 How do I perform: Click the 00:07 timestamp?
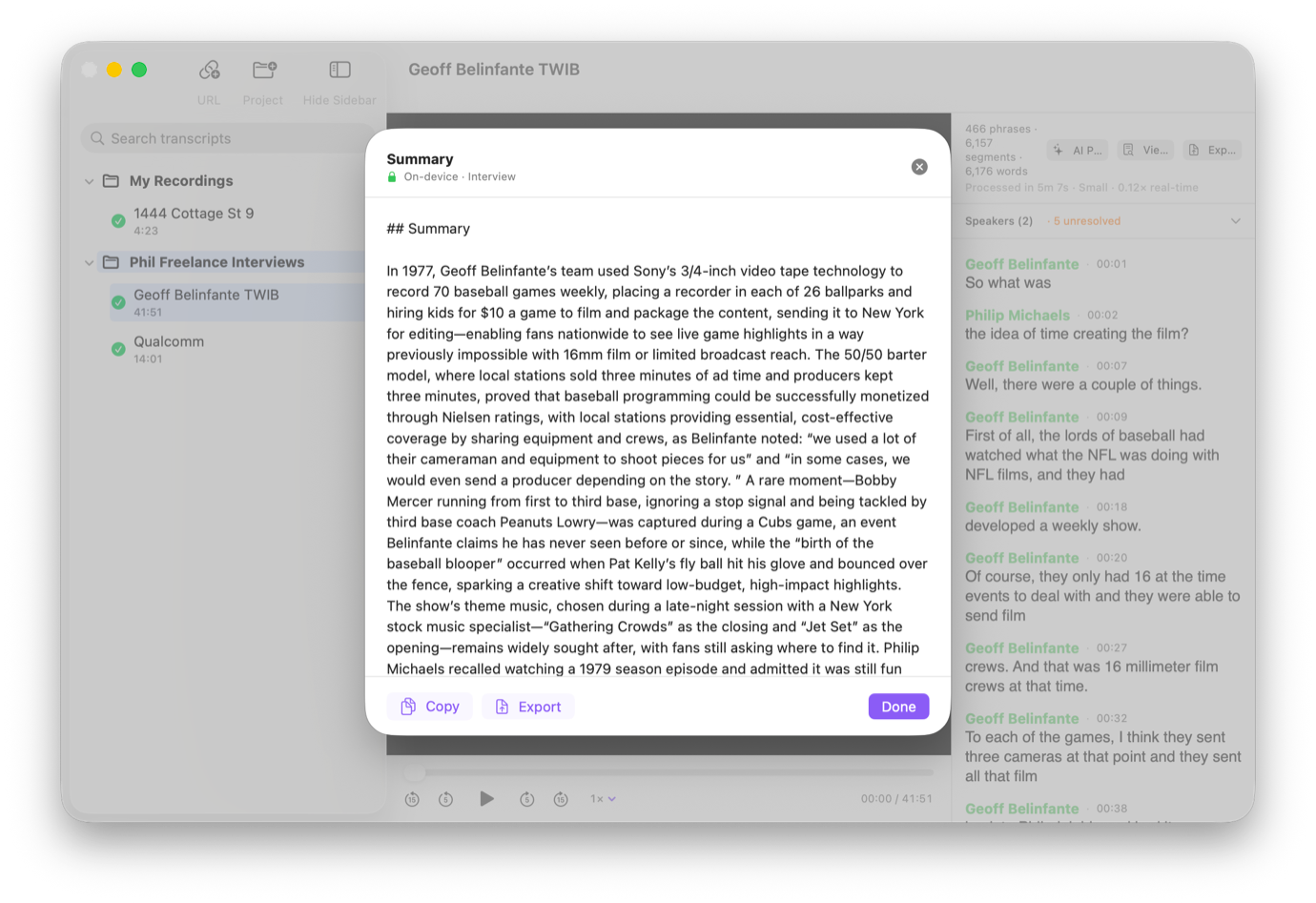click(1112, 366)
